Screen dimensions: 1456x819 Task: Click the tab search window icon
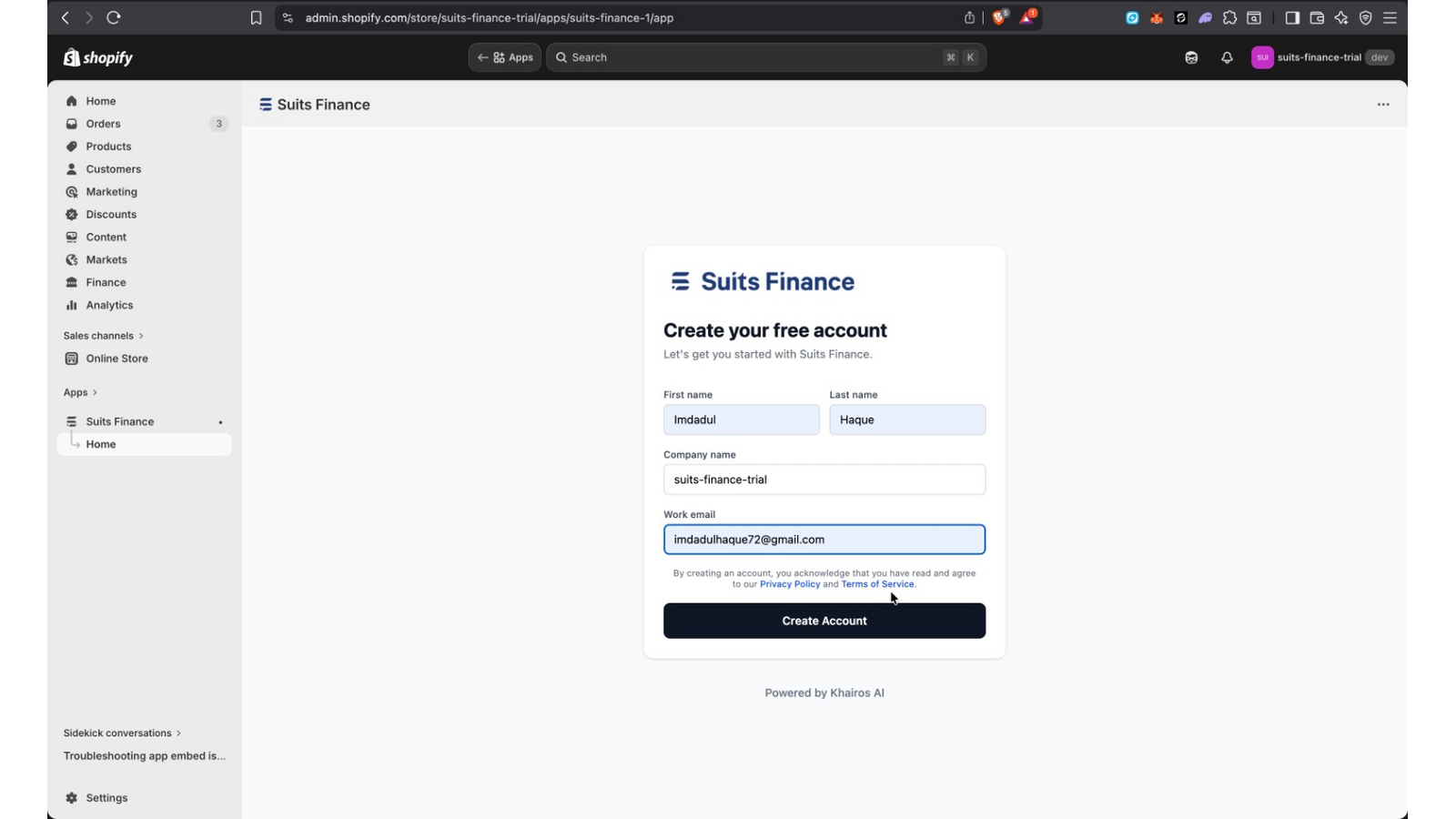(x=1254, y=17)
